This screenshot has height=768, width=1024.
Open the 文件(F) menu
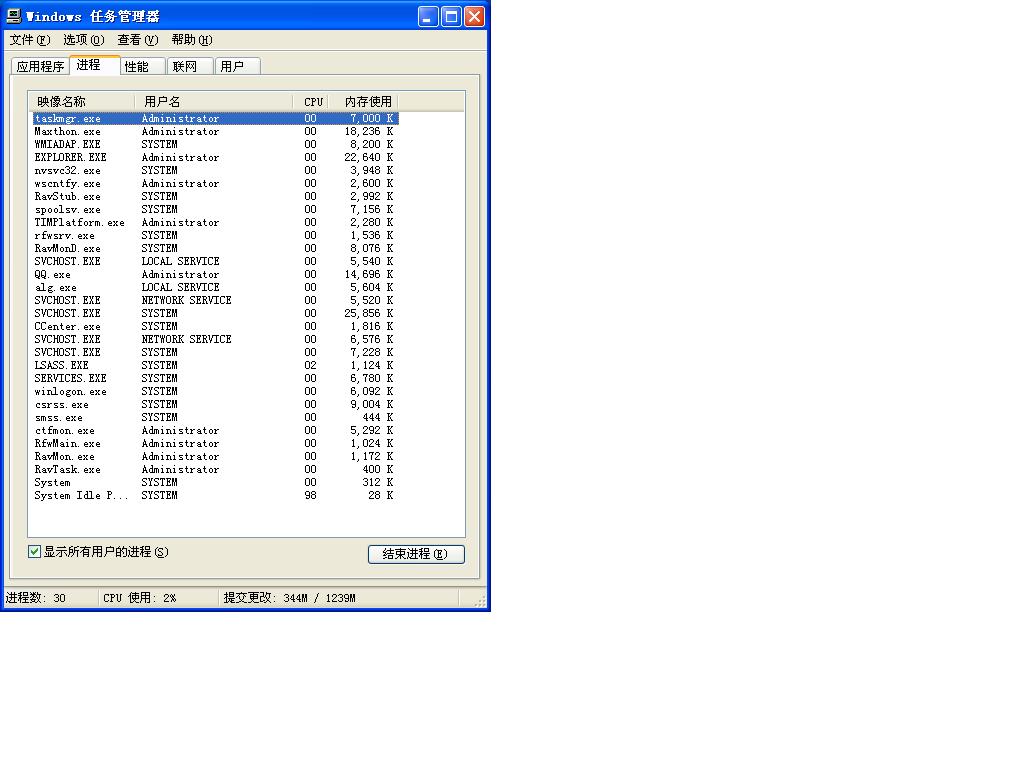coord(30,40)
